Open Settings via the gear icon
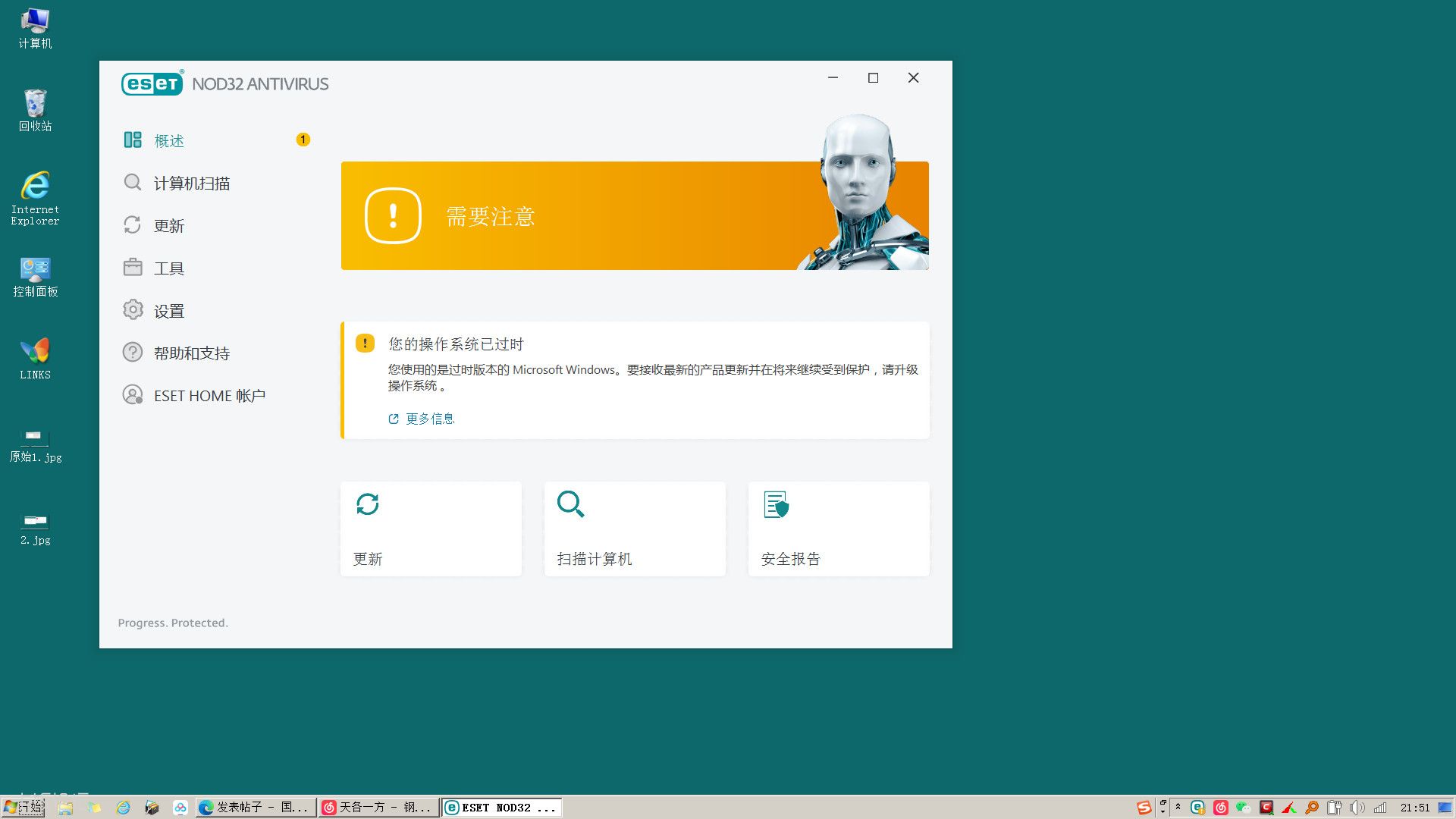This screenshot has width=1456, height=819. 133,310
